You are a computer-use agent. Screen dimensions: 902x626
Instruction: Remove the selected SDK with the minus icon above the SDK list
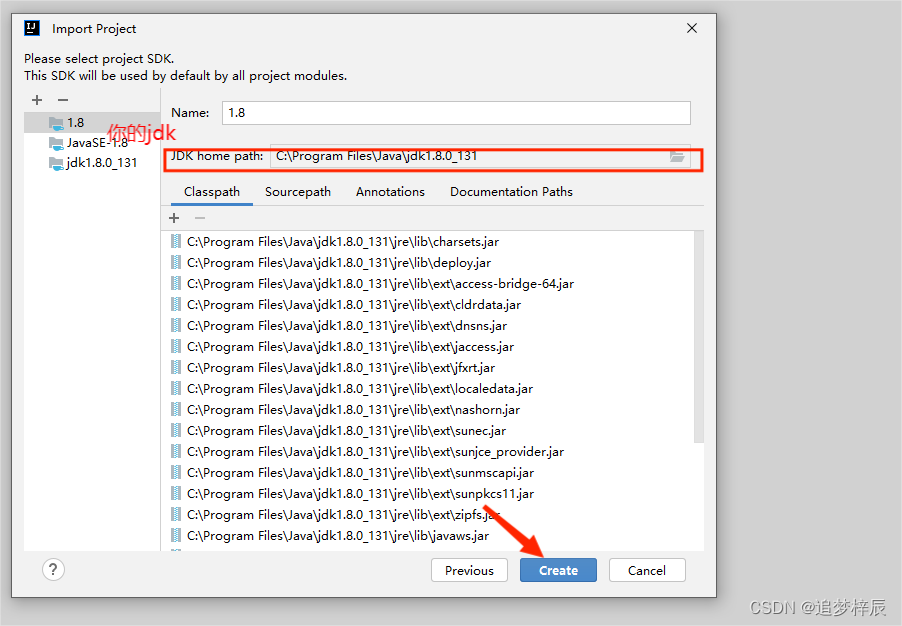pos(63,100)
